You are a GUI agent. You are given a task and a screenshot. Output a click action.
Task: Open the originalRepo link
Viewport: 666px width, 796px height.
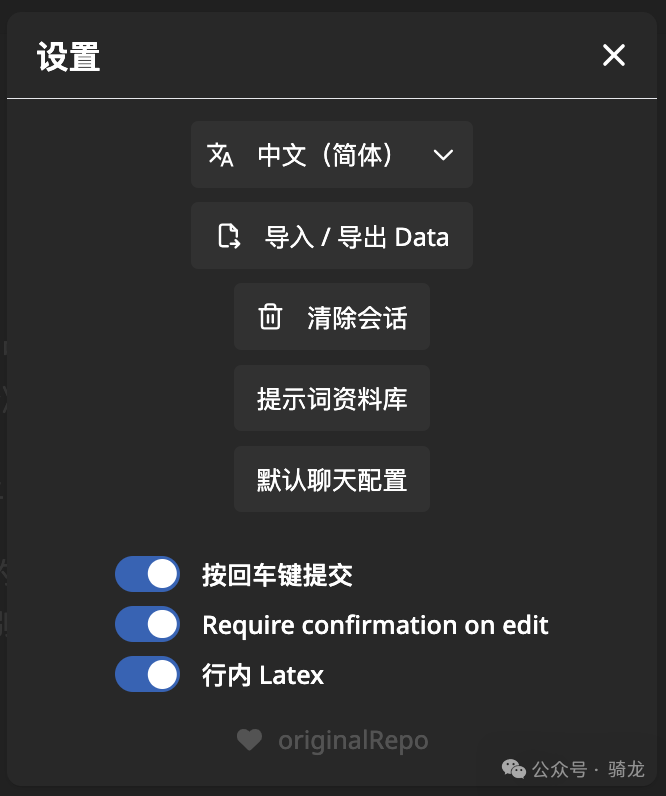(x=352, y=740)
